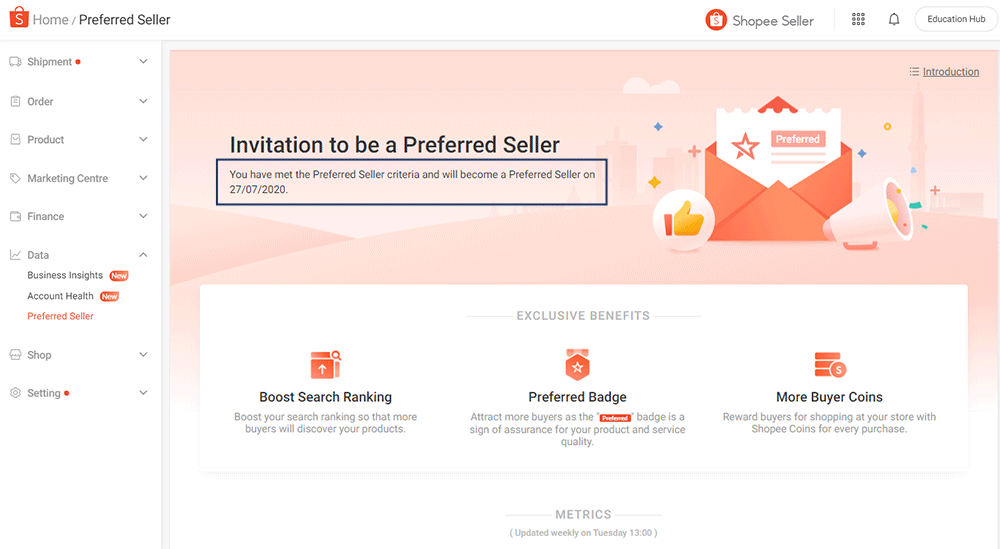The image size is (1000, 549).
Task: Jump to Introduction link
Action: click(950, 72)
